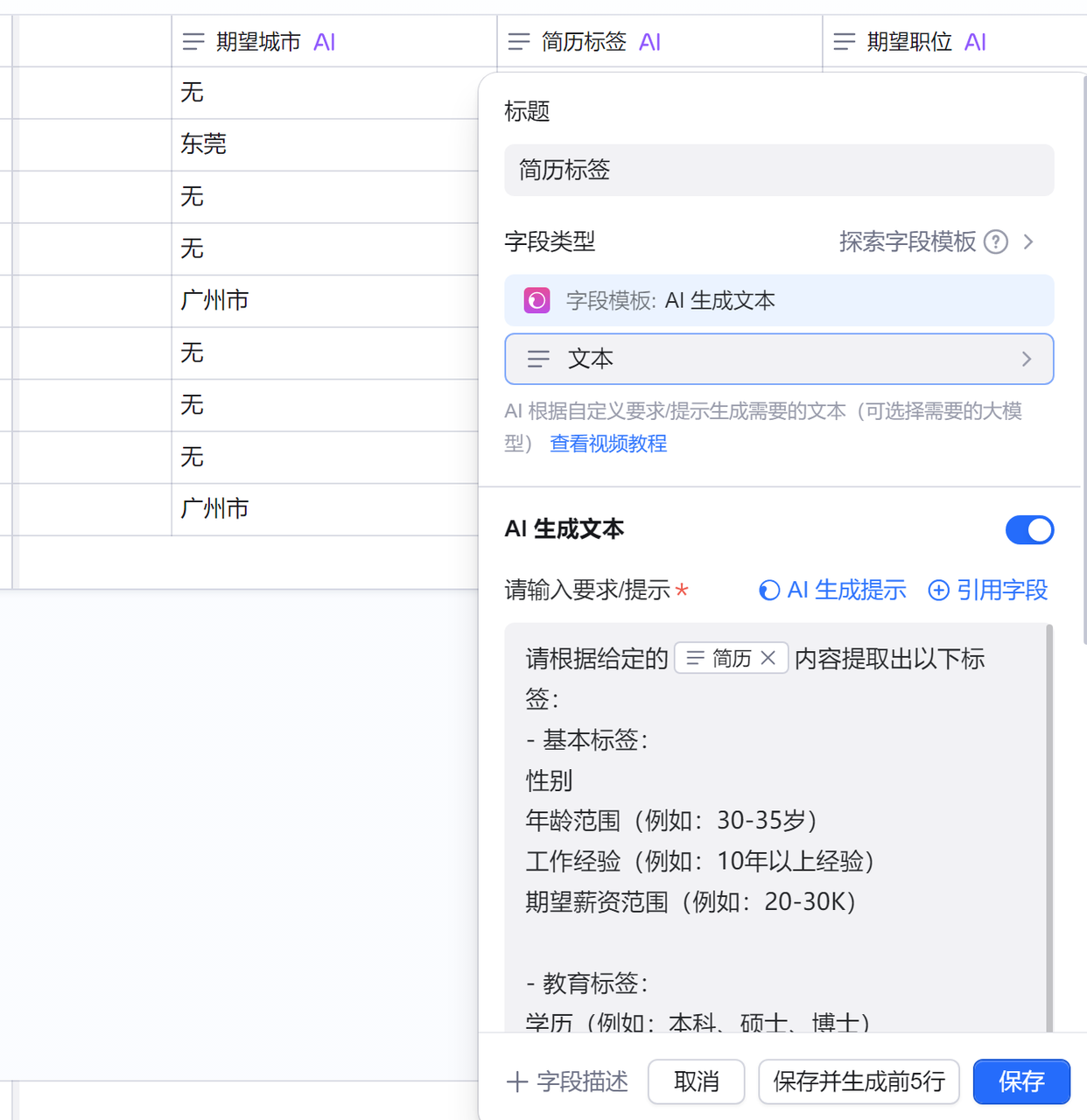Expand 探索字段模板 chevron arrow
The width and height of the screenshot is (1087, 1120).
[x=1029, y=241]
